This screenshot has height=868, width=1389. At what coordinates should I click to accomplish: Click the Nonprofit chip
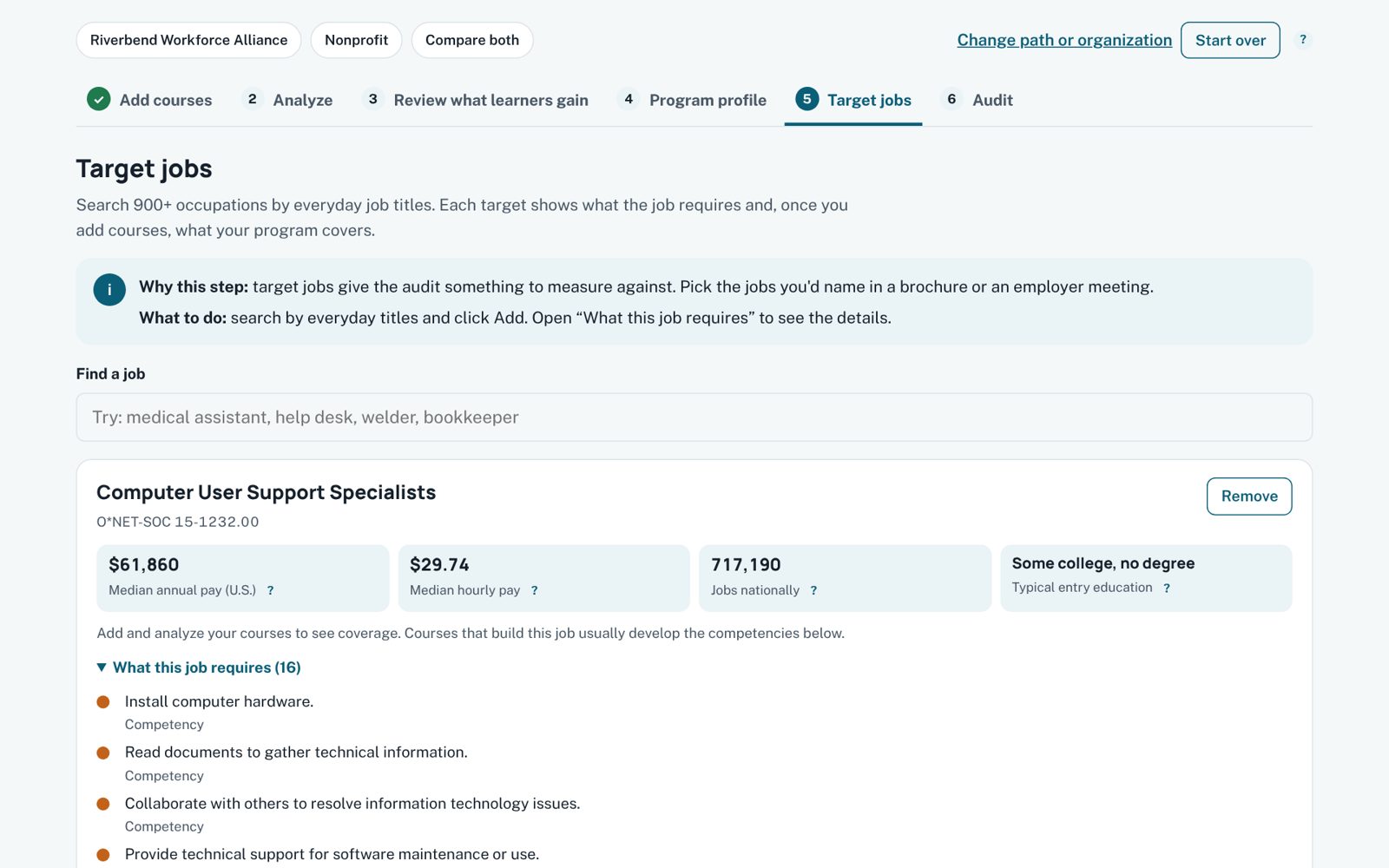[x=356, y=40]
